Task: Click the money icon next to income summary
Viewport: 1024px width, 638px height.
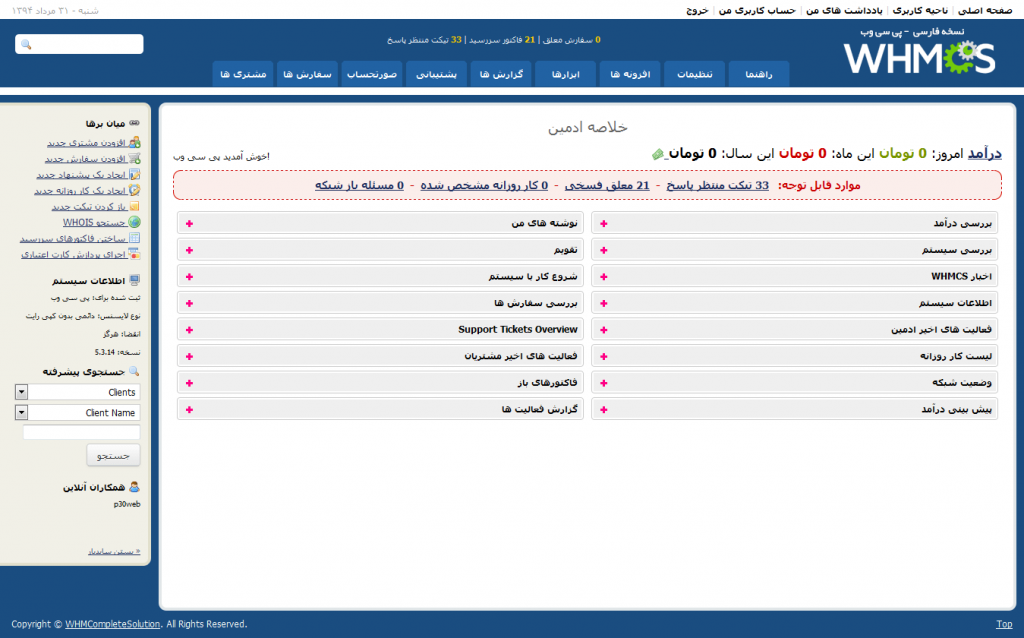Action: pyautogui.click(x=658, y=154)
